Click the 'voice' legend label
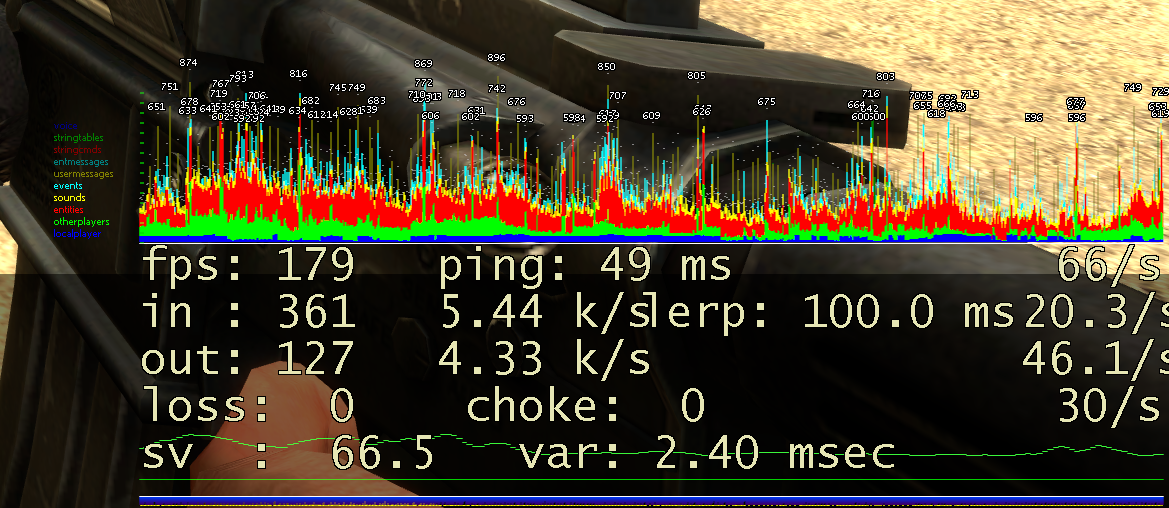Screen dimensions: 1169x508 [x=65, y=126]
